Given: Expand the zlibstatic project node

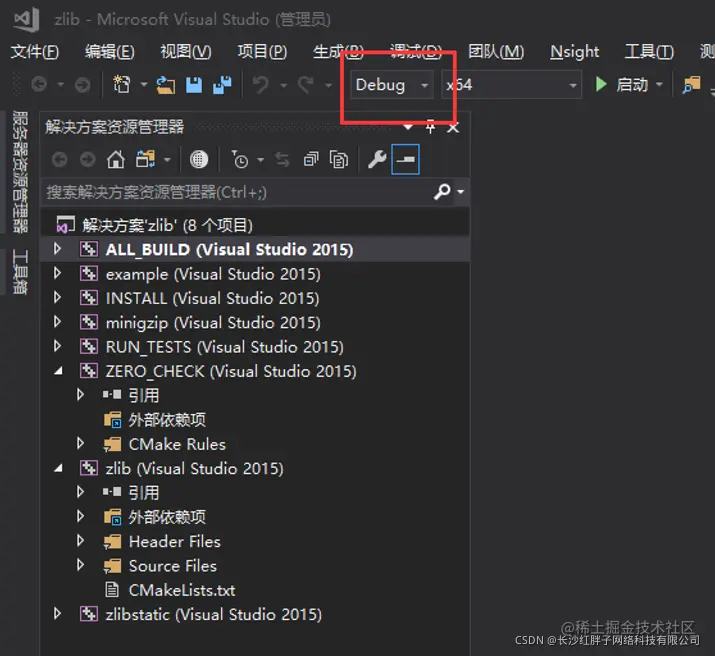Looking at the screenshot, I should 57,614.
